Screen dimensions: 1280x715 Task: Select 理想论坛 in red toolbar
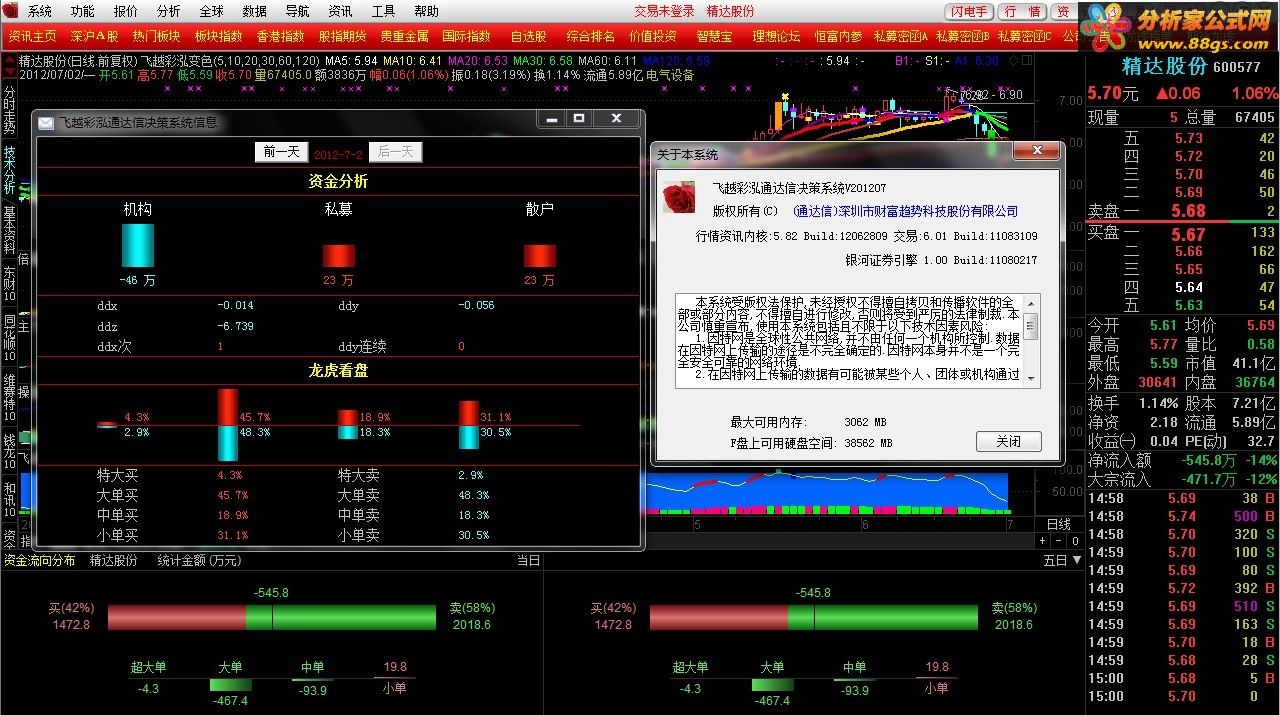click(777, 36)
